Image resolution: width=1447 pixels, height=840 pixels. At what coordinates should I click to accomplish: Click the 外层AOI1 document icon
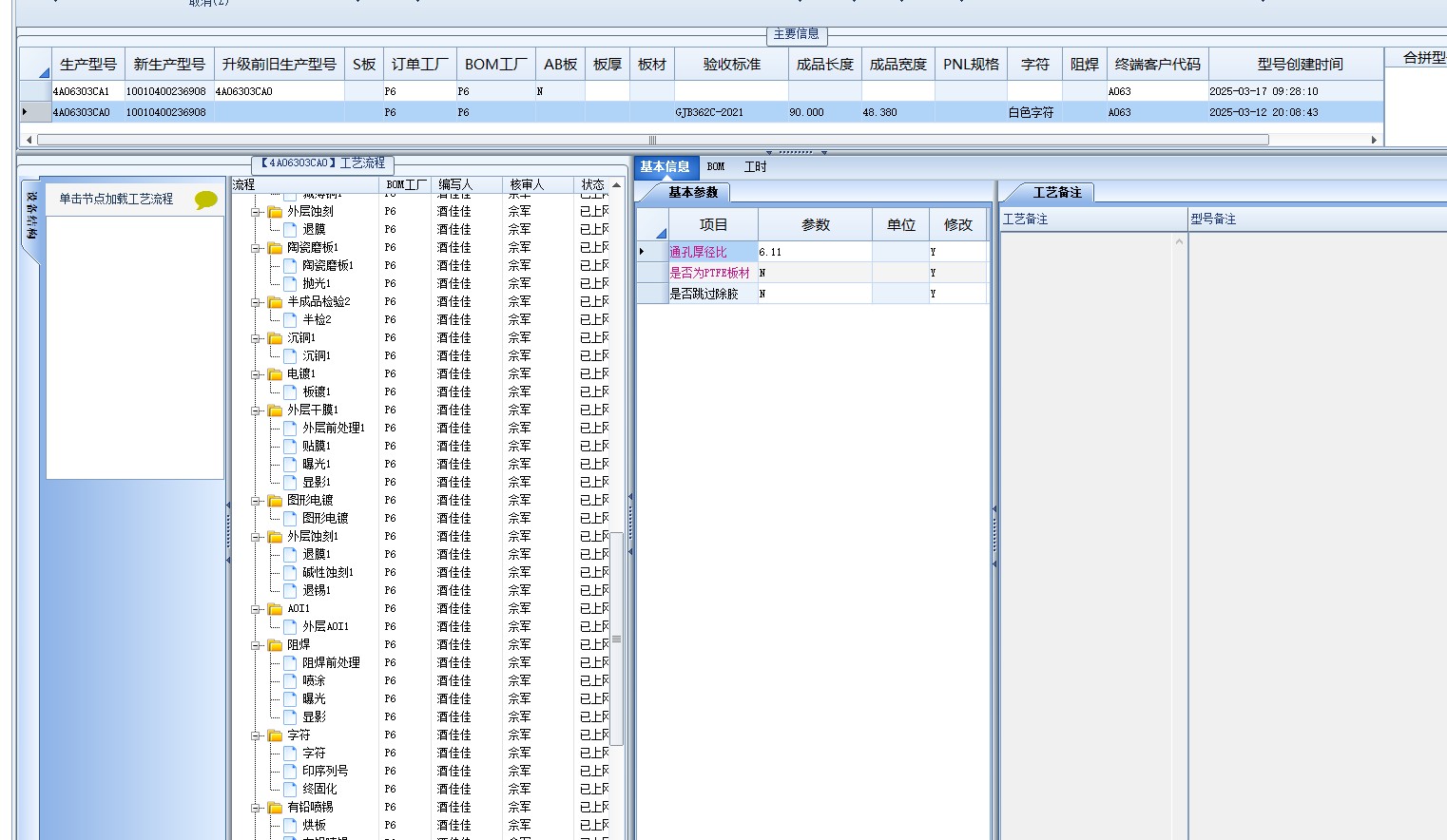coord(291,626)
